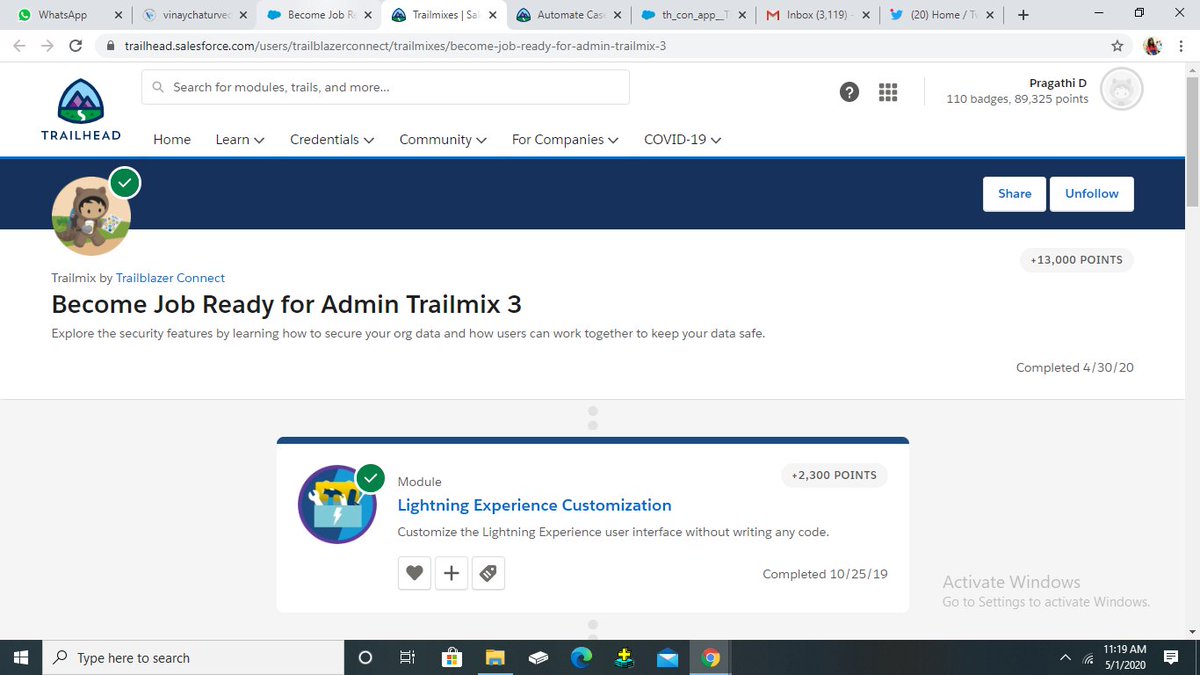Expand For Companies menu

point(565,139)
